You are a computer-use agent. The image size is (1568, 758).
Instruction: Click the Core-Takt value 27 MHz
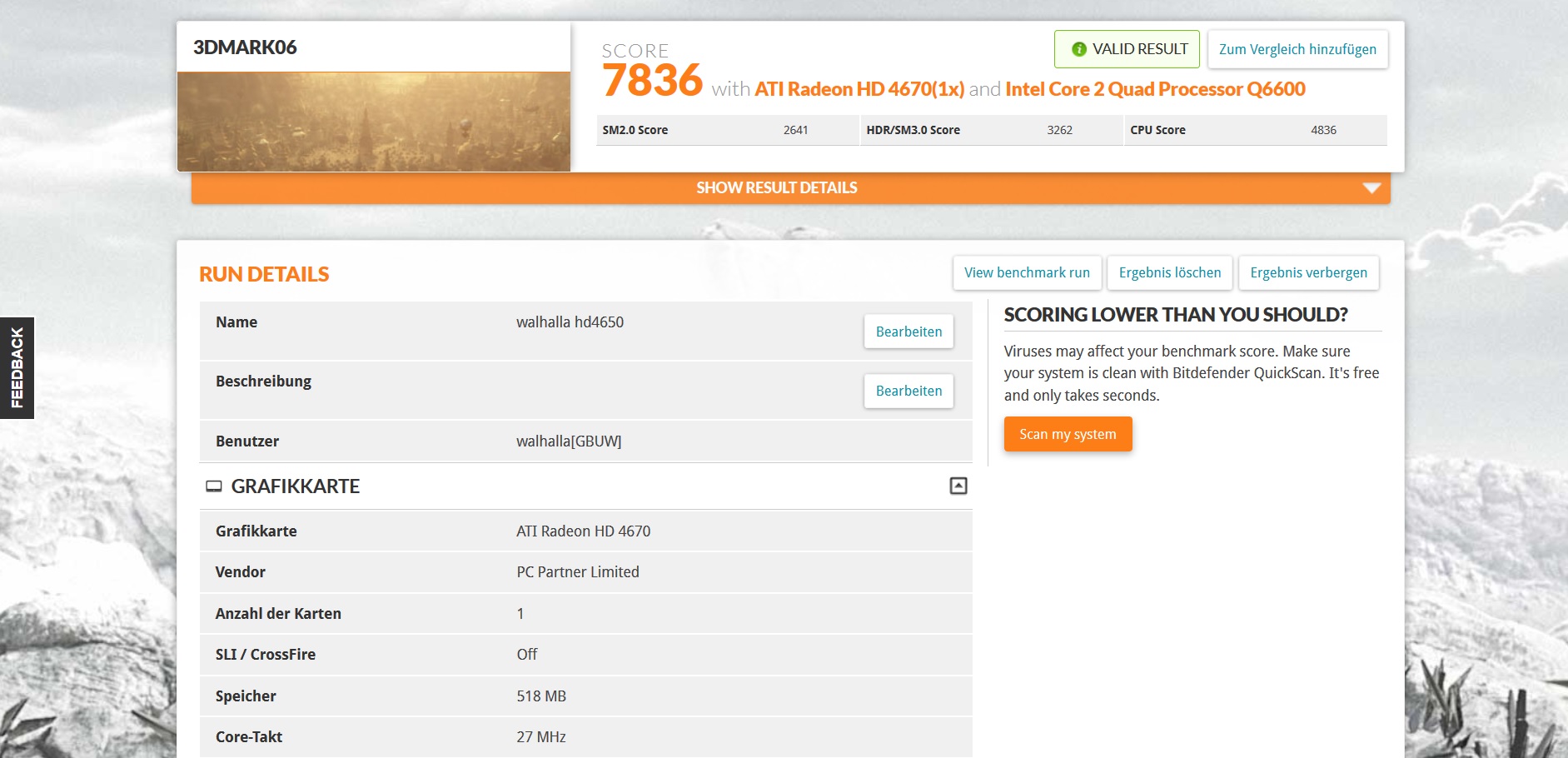(x=541, y=737)
